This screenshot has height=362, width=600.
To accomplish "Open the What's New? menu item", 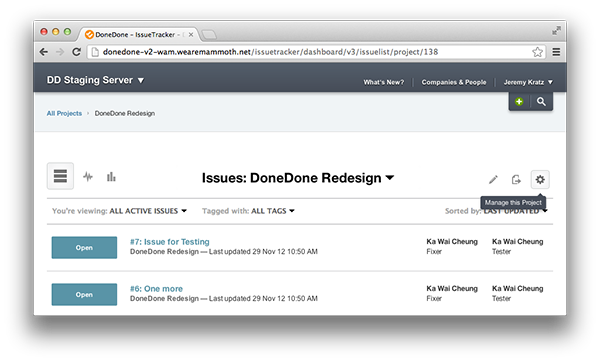I will pyautogui.click(x=383, y=82).
